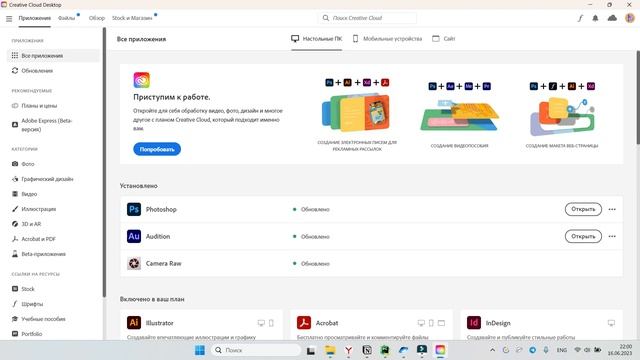Switch to Мобильные устройства tab
The width and height of the screenshot is (640, 360).
click(387, 39)
